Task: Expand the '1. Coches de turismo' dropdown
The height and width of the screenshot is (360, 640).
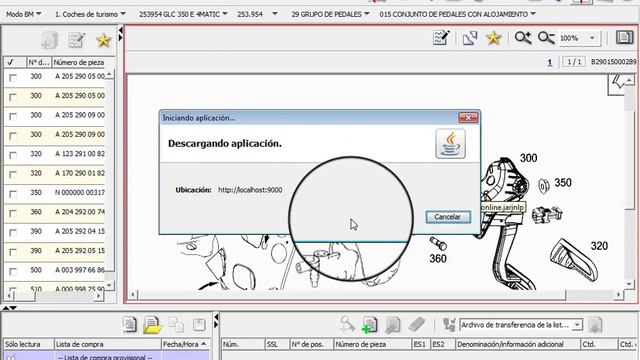Action: click(x=90, y=14)
